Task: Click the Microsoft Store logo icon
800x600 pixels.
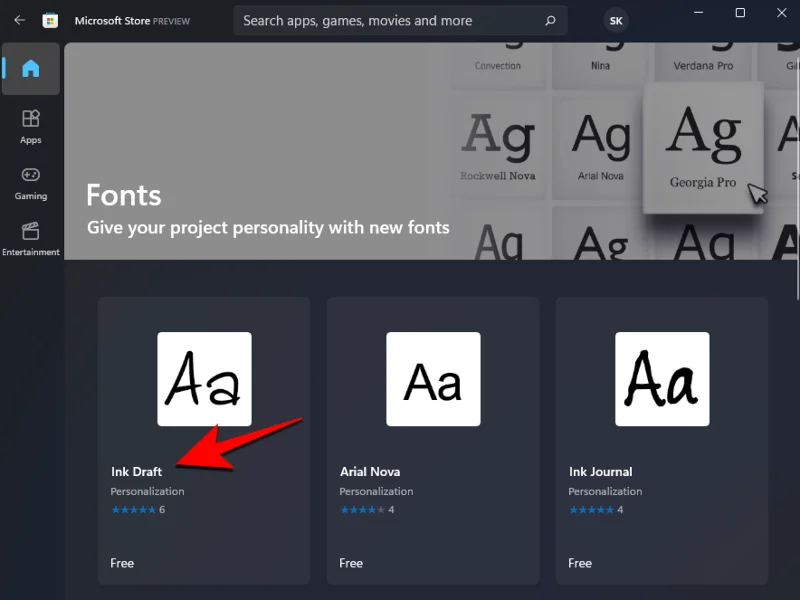Action: pos(50,20)
